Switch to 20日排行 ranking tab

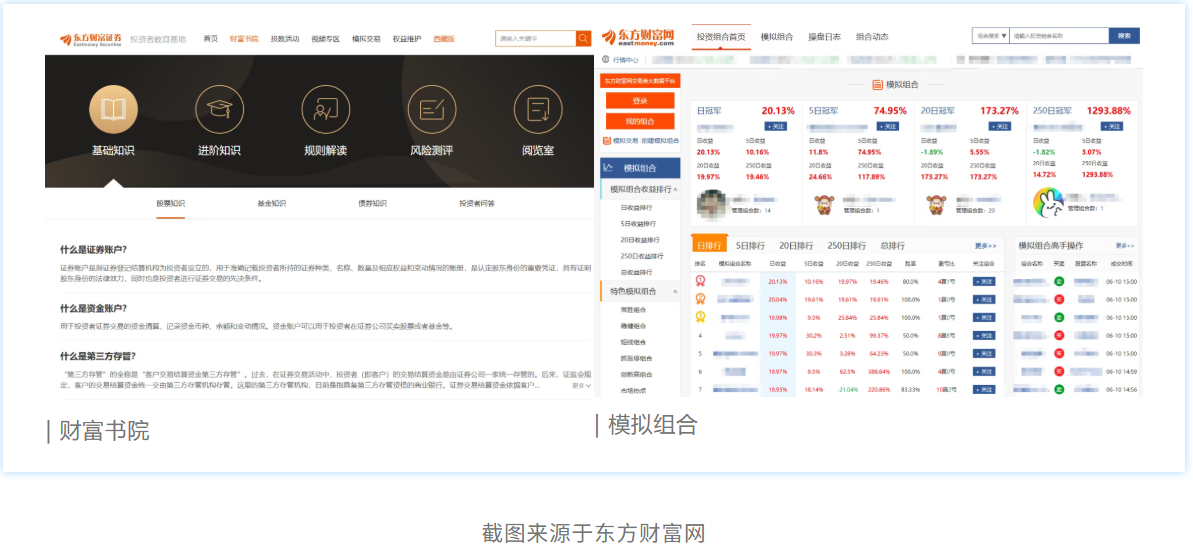[x=796, y=246]
